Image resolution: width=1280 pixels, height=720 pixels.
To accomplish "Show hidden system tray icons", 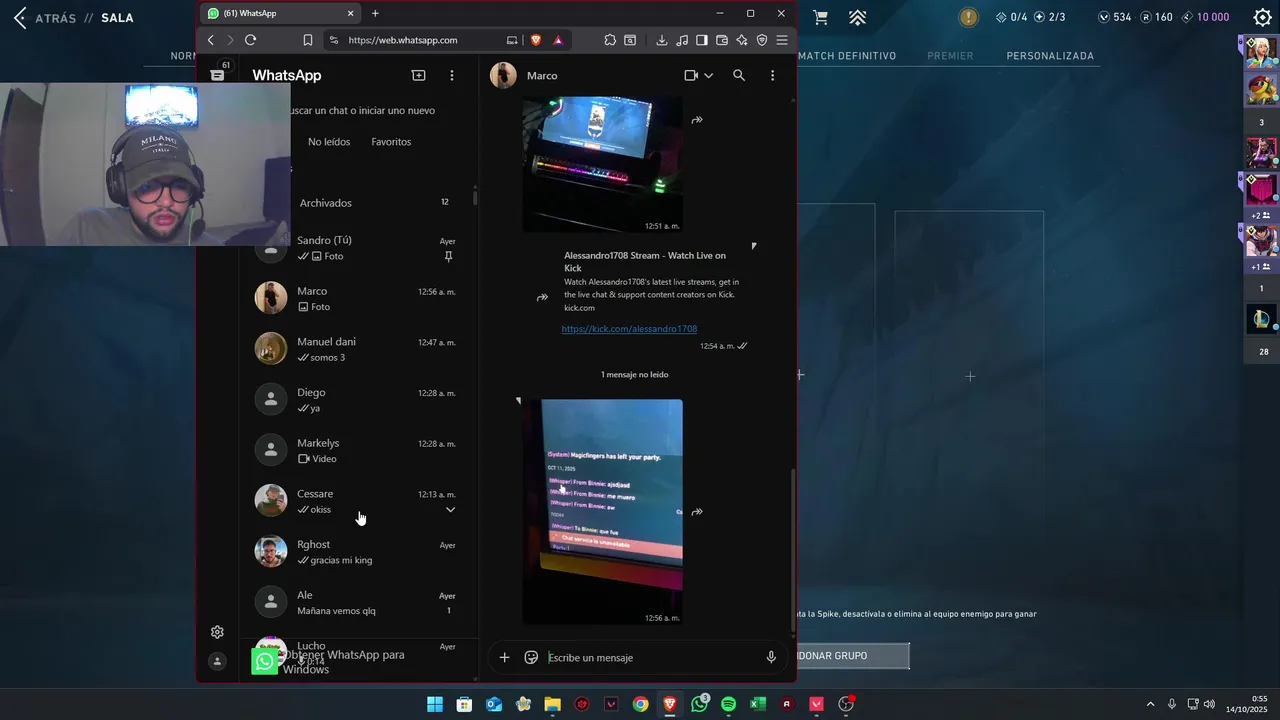I will [1150, 704].
